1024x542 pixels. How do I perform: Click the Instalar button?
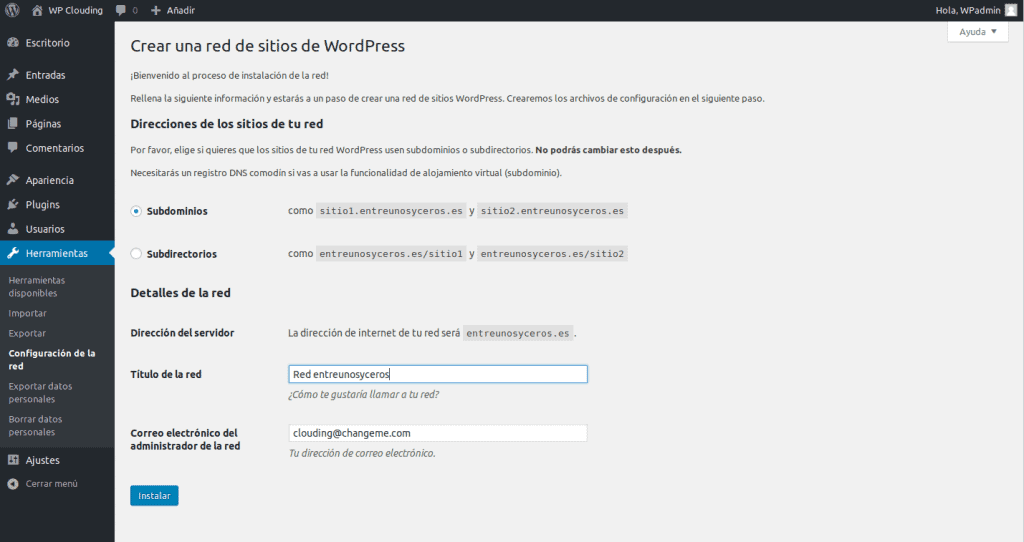pos(154,496)
